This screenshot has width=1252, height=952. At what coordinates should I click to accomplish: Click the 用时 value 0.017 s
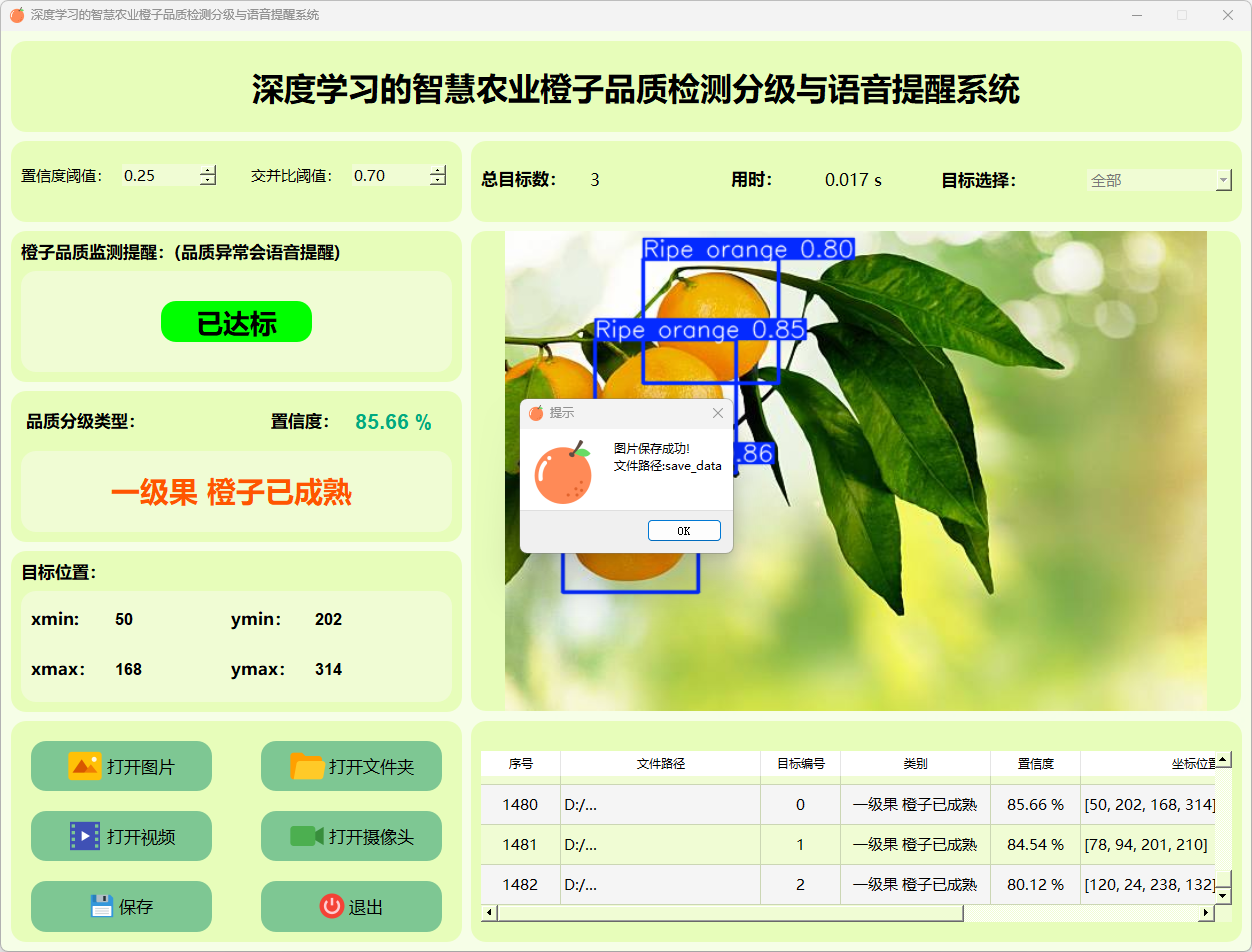tap(853, 180)
